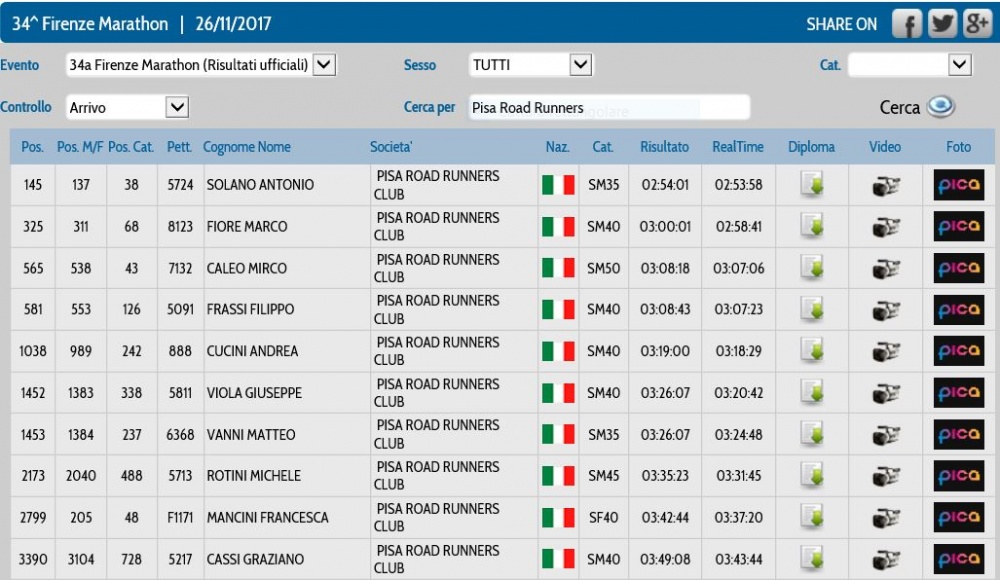Image resolution: width=1000 pixels, height=580 pixels.
Task: Watch video of MANCINI FRANCESCA
Action: point(886,518)
